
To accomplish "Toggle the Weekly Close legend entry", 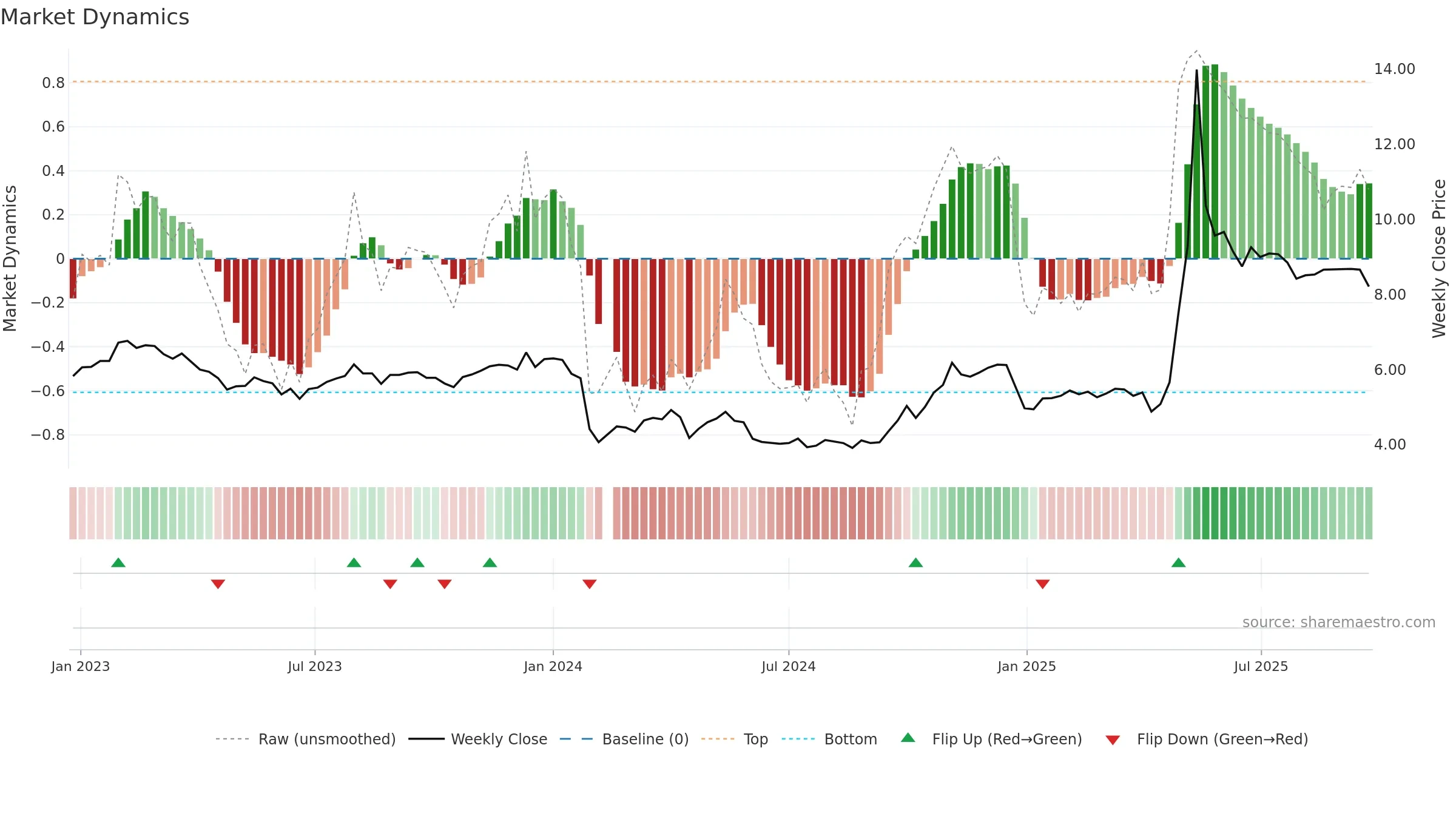I will coord(477,739).
